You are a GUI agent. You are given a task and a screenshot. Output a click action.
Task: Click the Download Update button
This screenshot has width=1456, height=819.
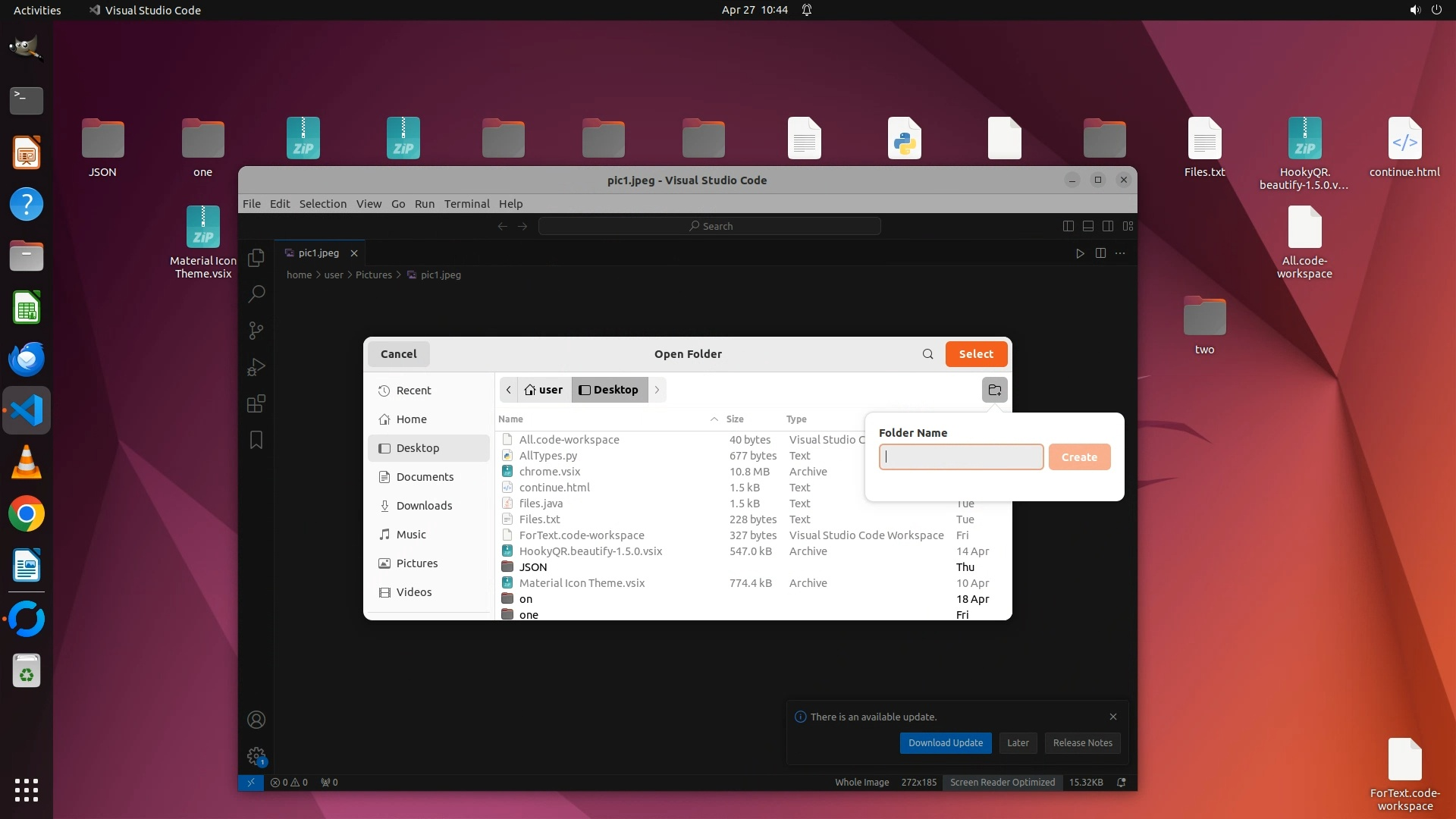coord(945,742)
